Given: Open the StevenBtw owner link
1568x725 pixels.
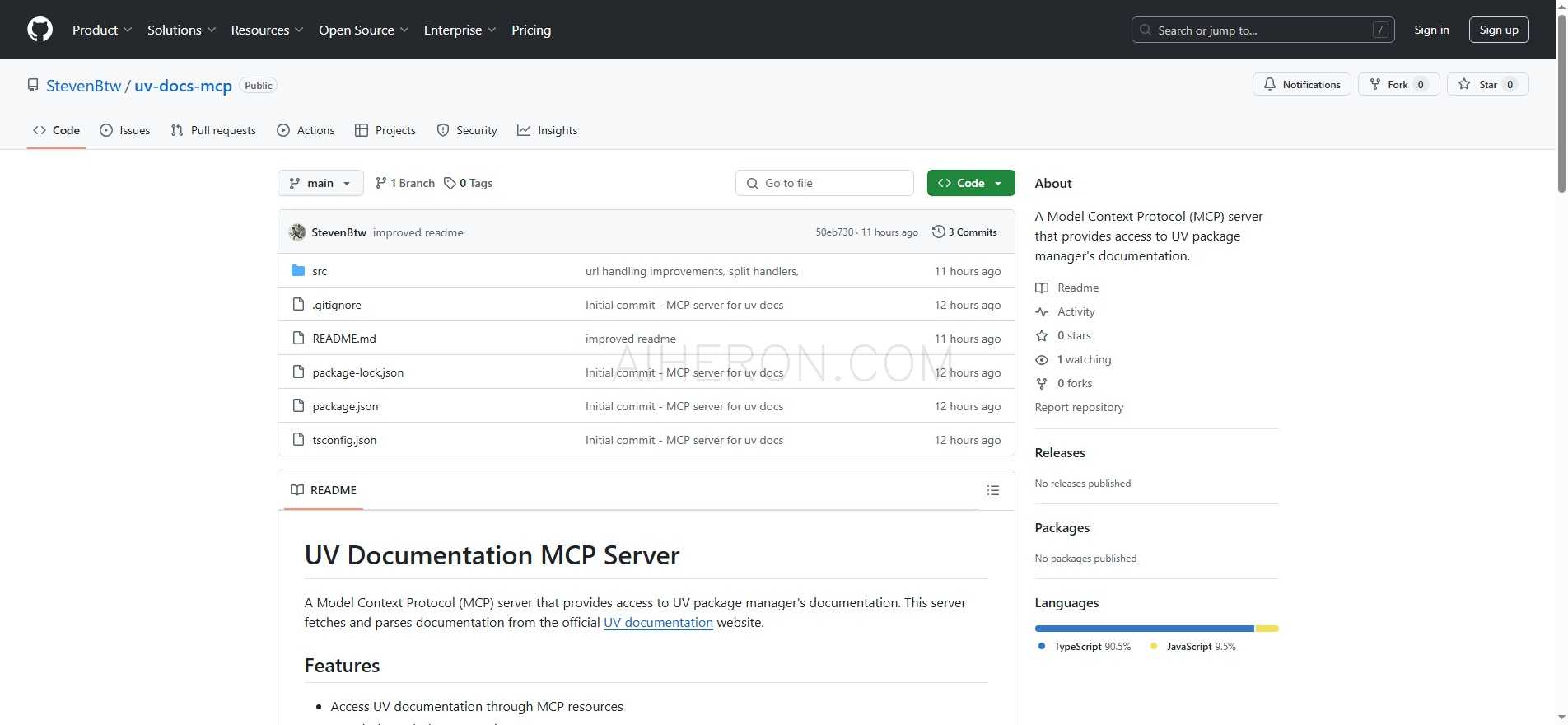Looking at the screenshot, I should tap(84, 86).
